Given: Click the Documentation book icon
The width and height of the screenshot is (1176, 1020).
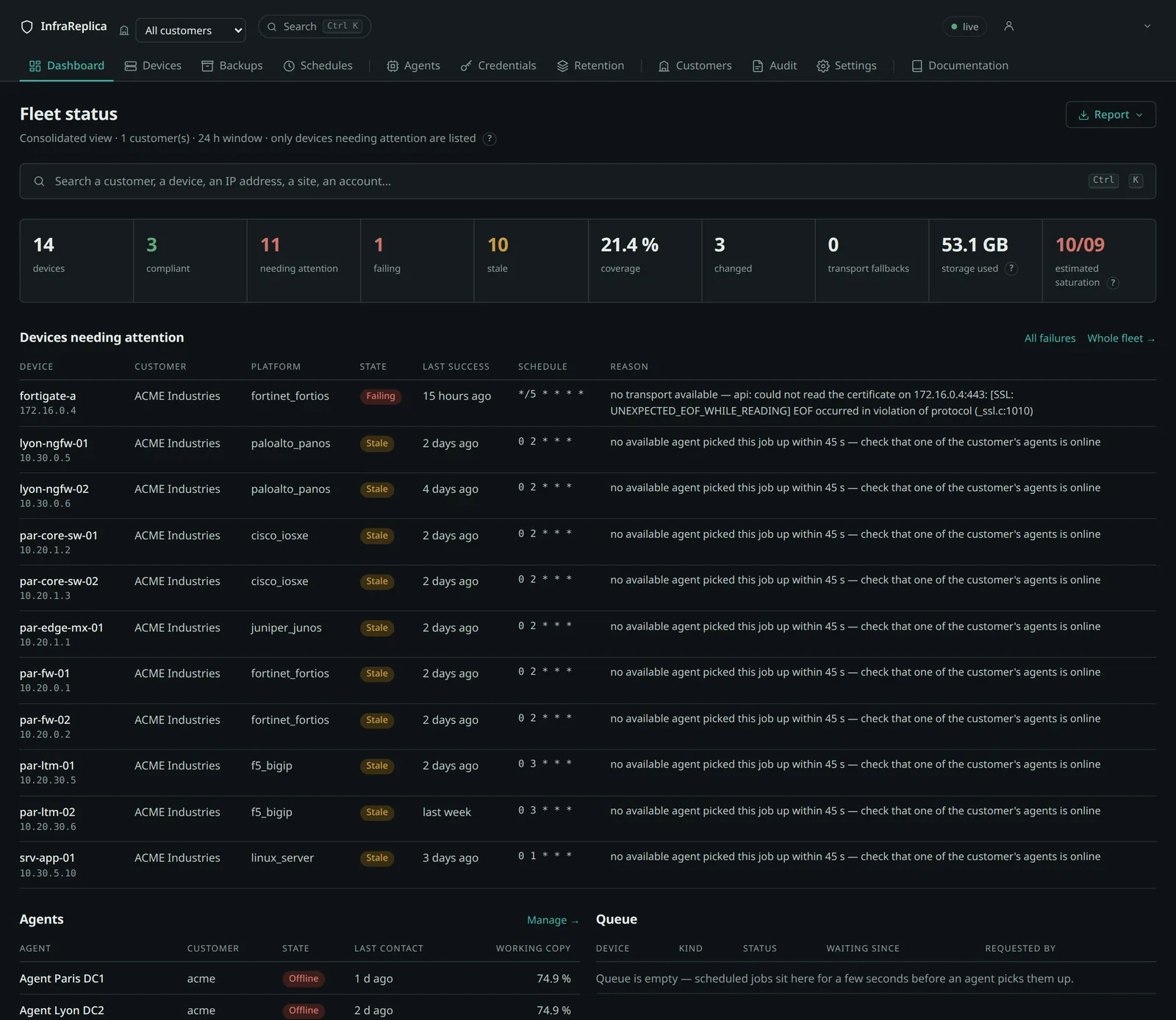Looking at the screenshot, I should pos(917,66).
